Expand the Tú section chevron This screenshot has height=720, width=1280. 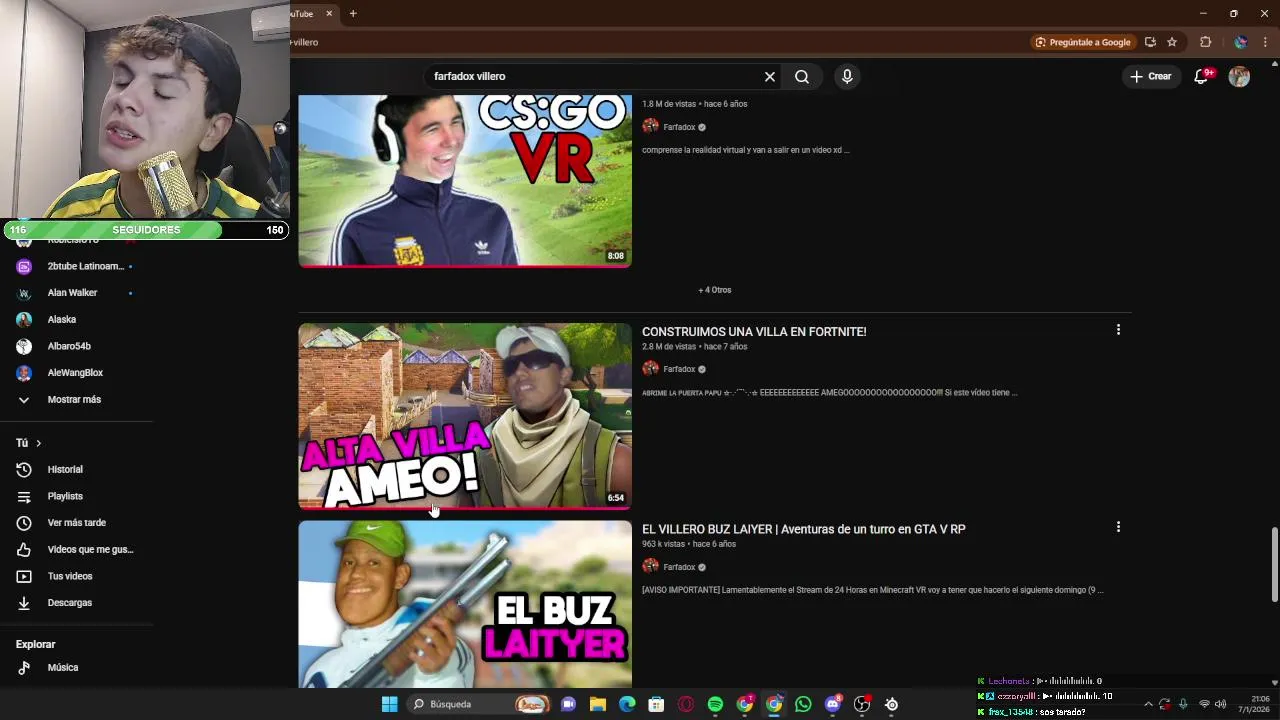click(x=39, y=443)
